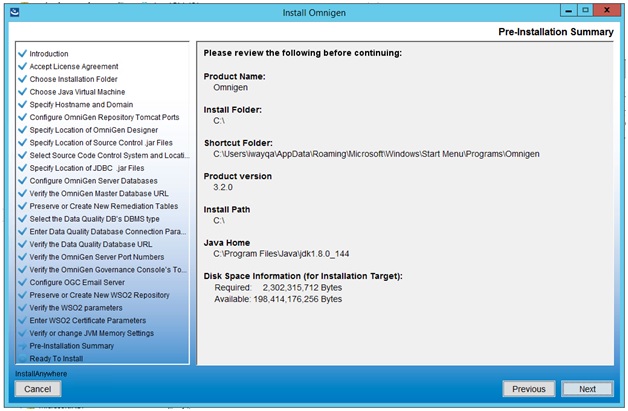Click checkmark beside Configure OGC Email Server
The height and width of the screenshot is (411, 628).
click(22, 282)
